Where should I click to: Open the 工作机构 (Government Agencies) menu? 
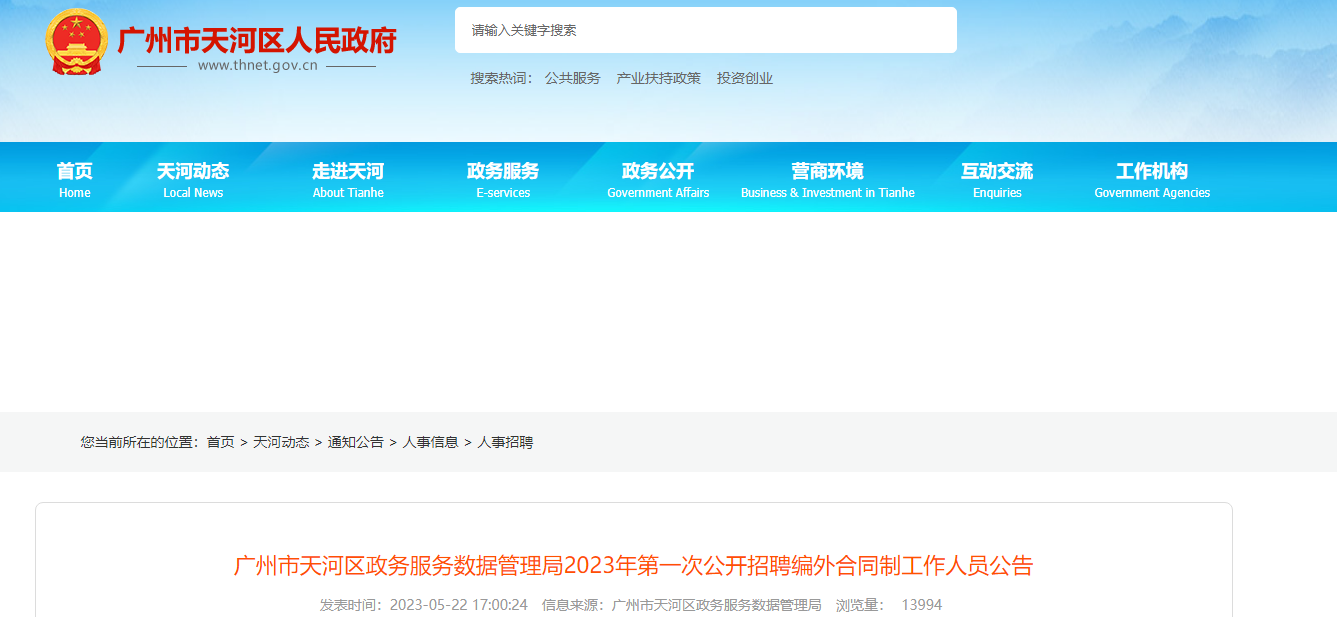(x=1152, y=177)
